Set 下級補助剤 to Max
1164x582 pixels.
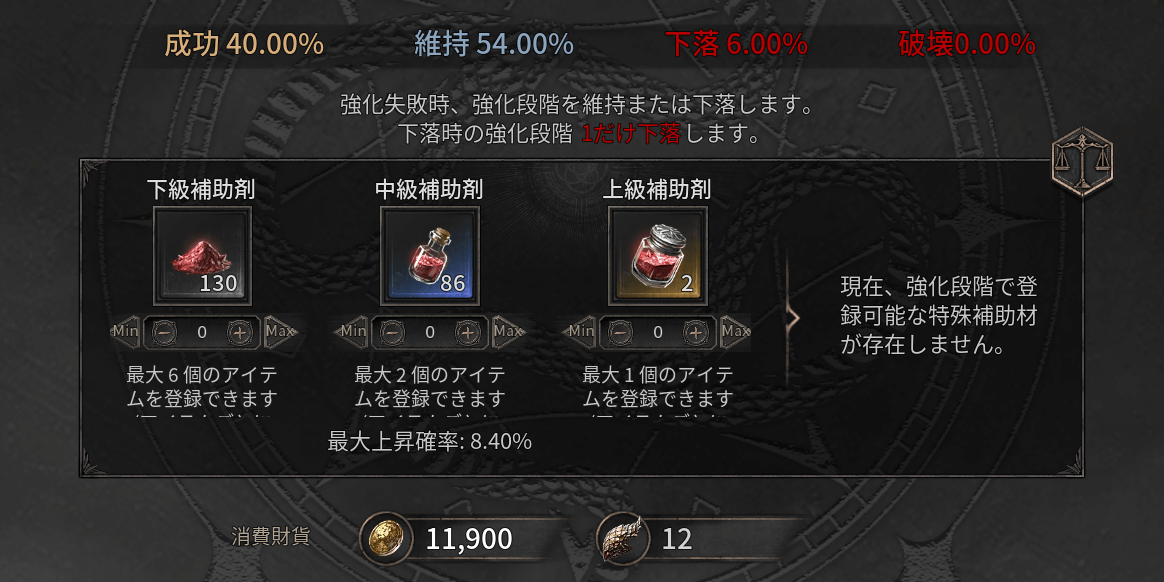(281, 331)
